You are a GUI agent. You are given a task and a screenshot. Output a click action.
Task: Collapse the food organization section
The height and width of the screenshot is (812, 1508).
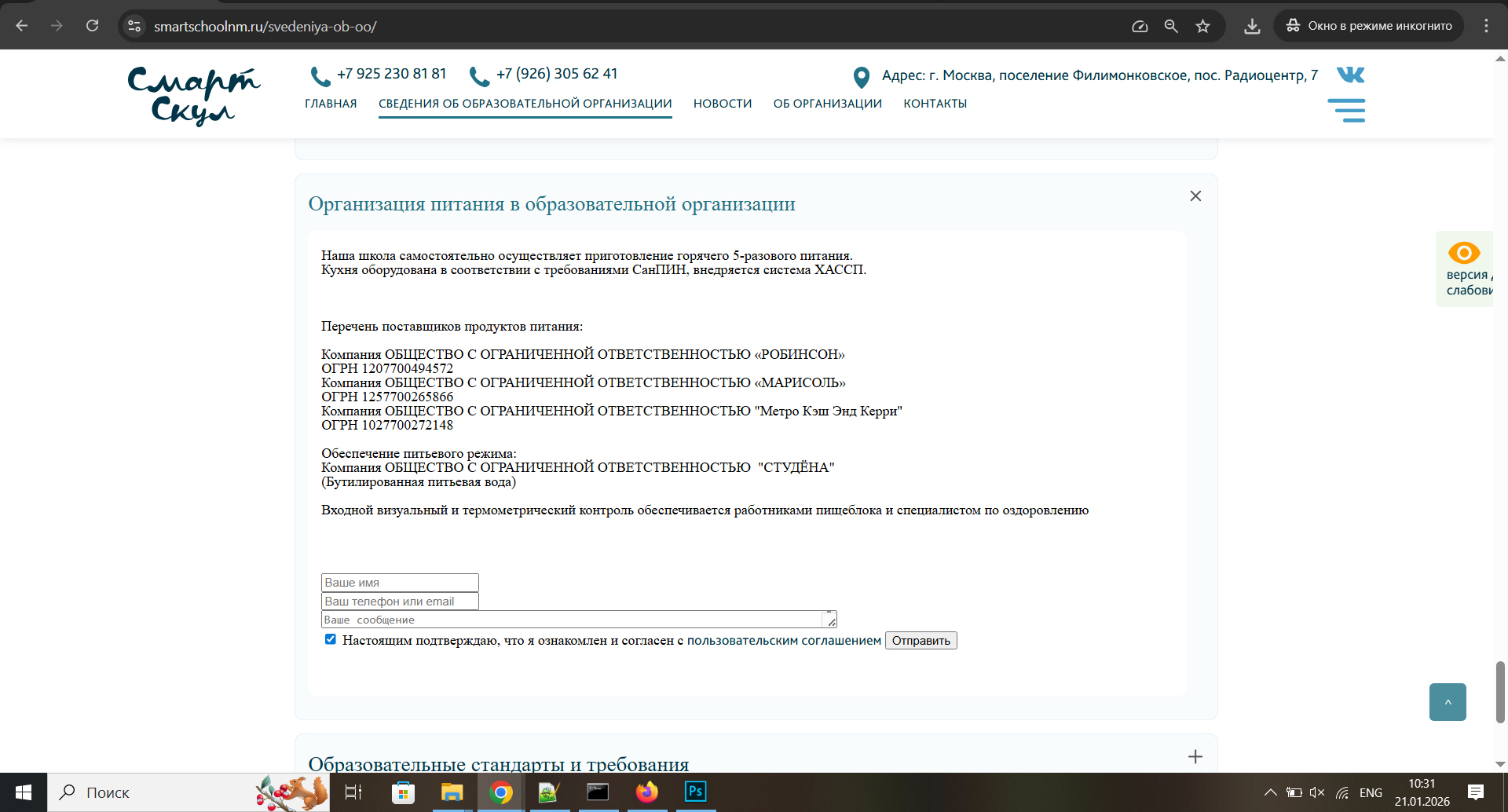[x=1195, y=196]
